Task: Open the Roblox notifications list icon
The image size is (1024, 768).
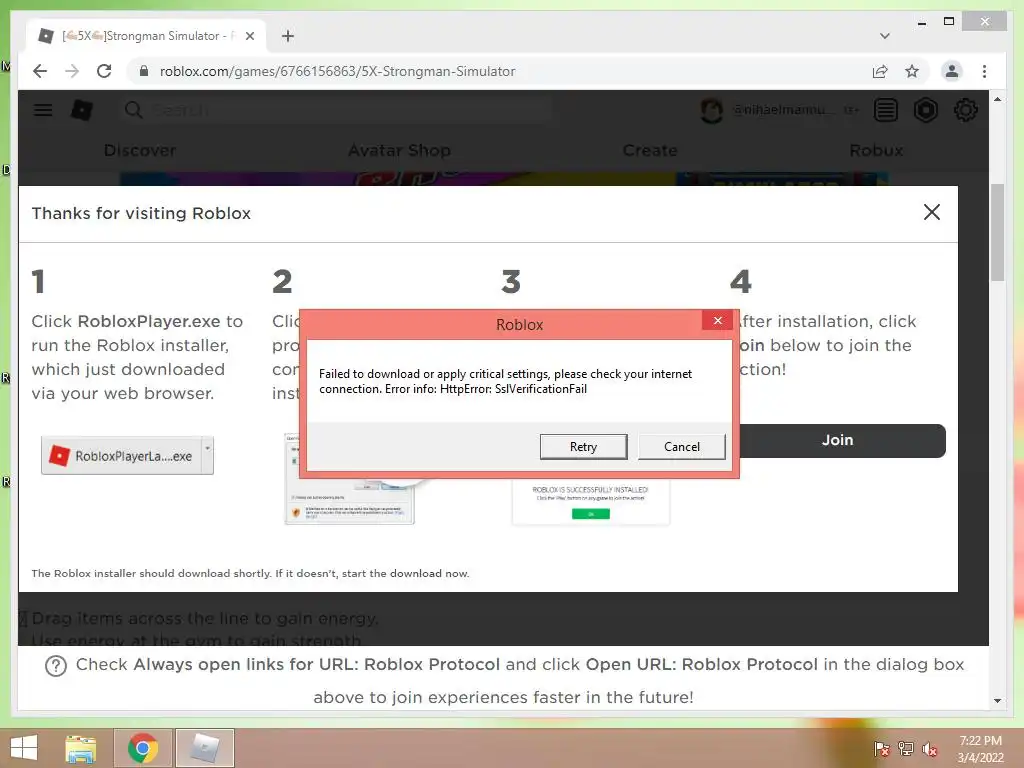Action: [886, 110]
